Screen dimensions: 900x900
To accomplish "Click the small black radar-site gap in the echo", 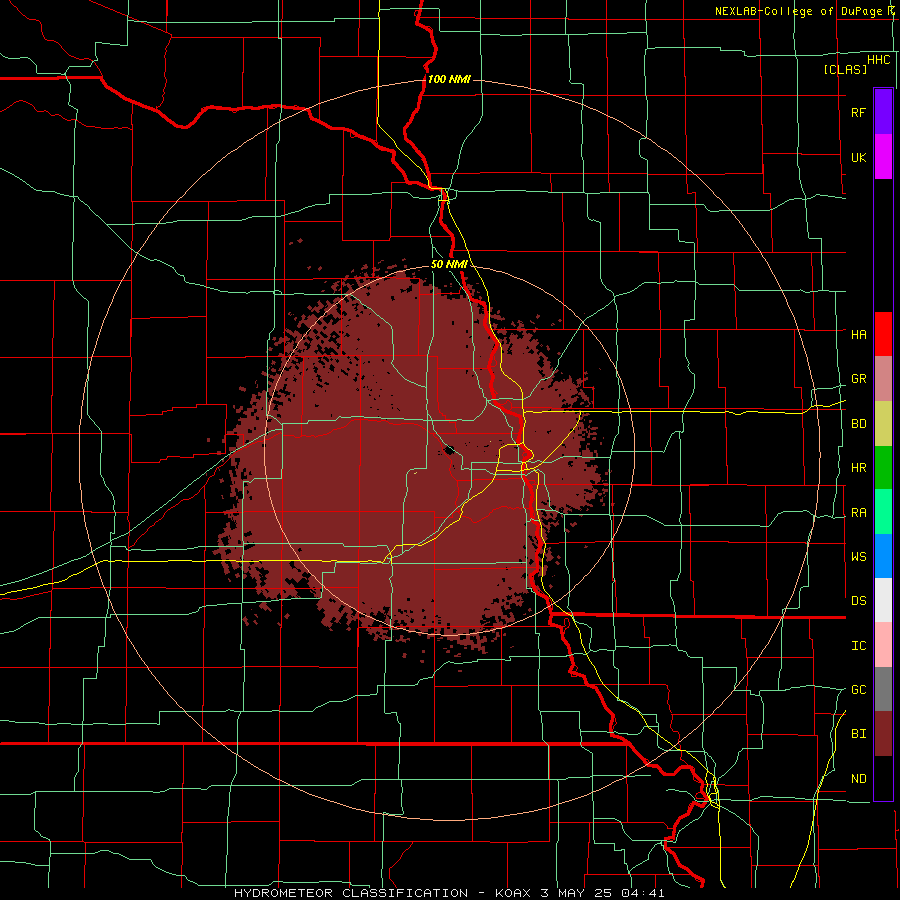I will [x=449, y=449].
